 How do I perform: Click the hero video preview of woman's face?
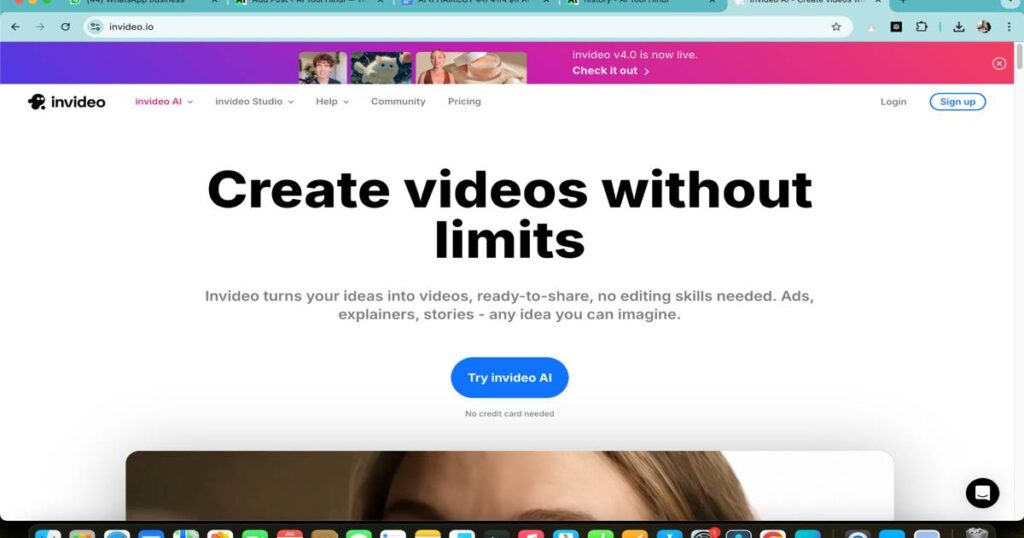tap(509, 486)
